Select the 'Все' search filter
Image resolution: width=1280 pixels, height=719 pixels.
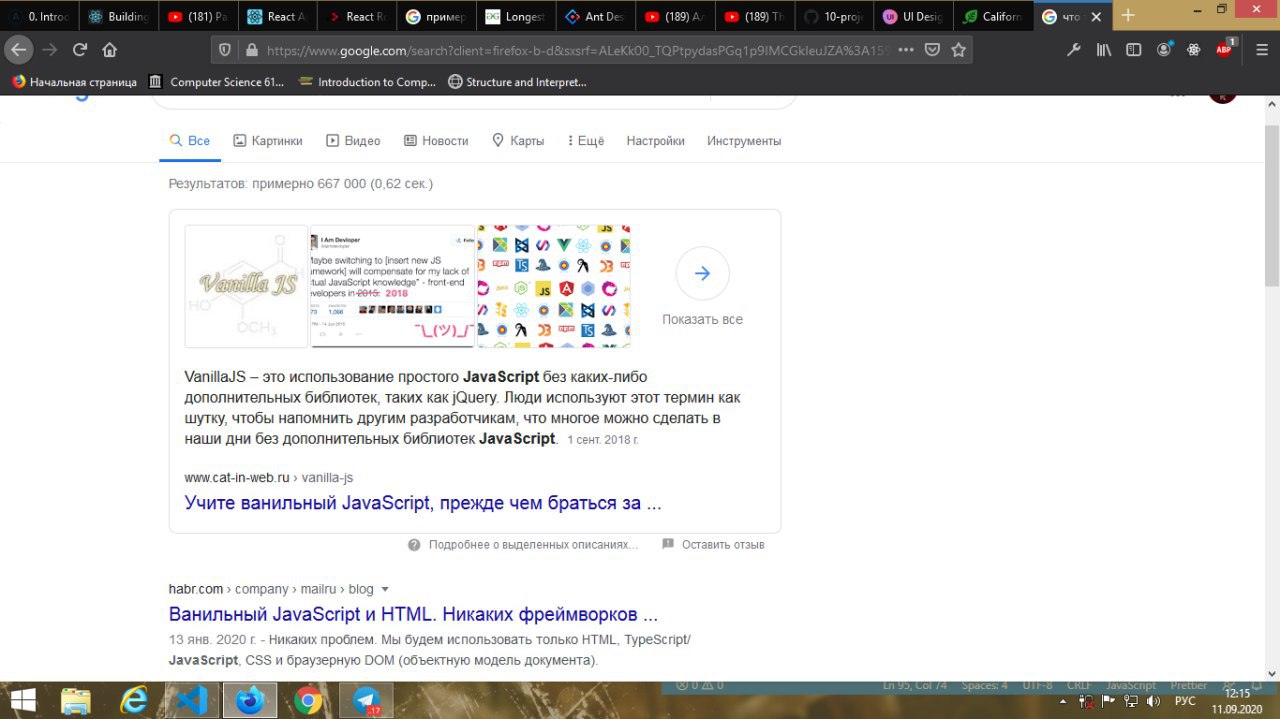189,141
